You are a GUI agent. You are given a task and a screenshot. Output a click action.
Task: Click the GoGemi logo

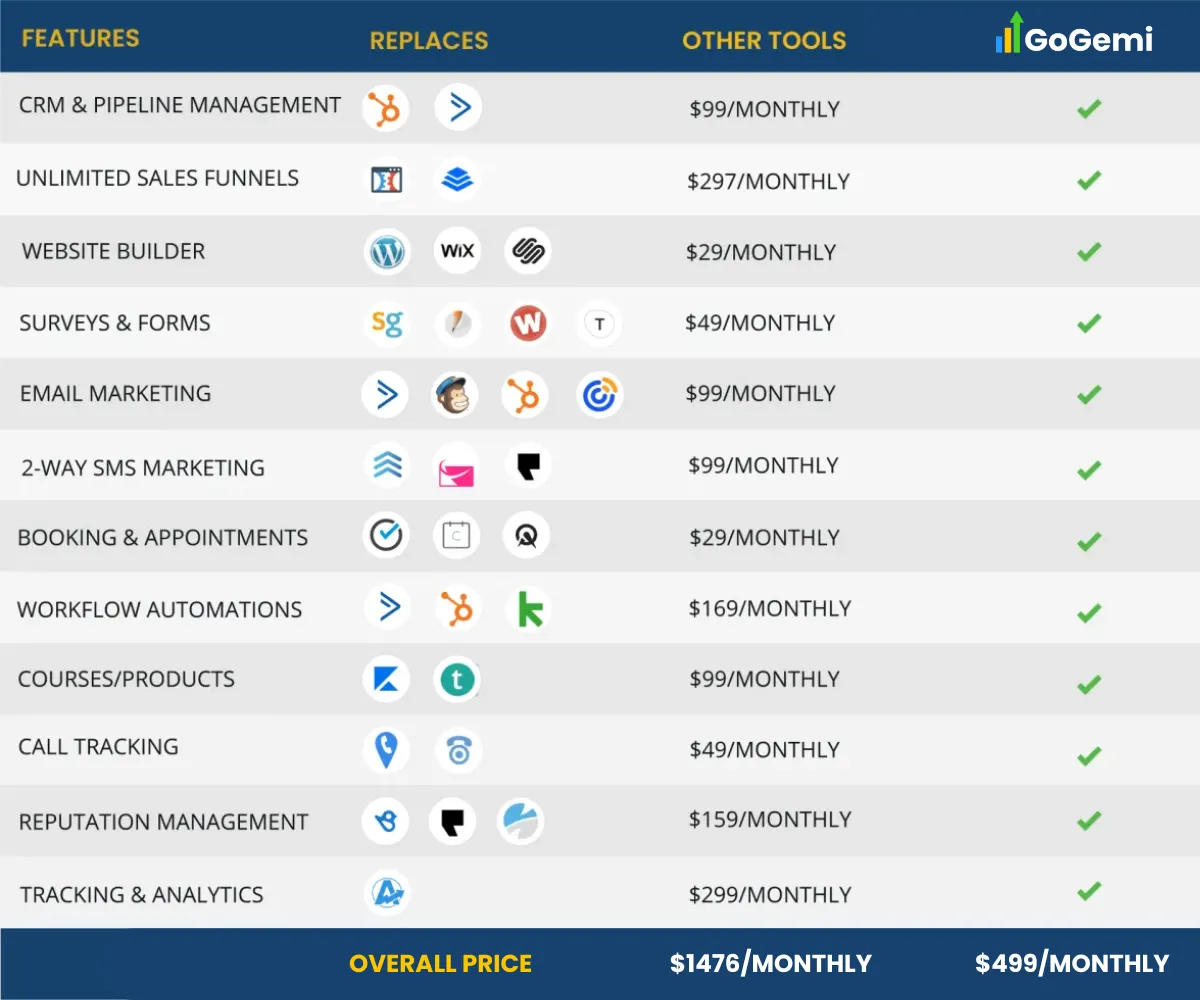point(1074,36)
